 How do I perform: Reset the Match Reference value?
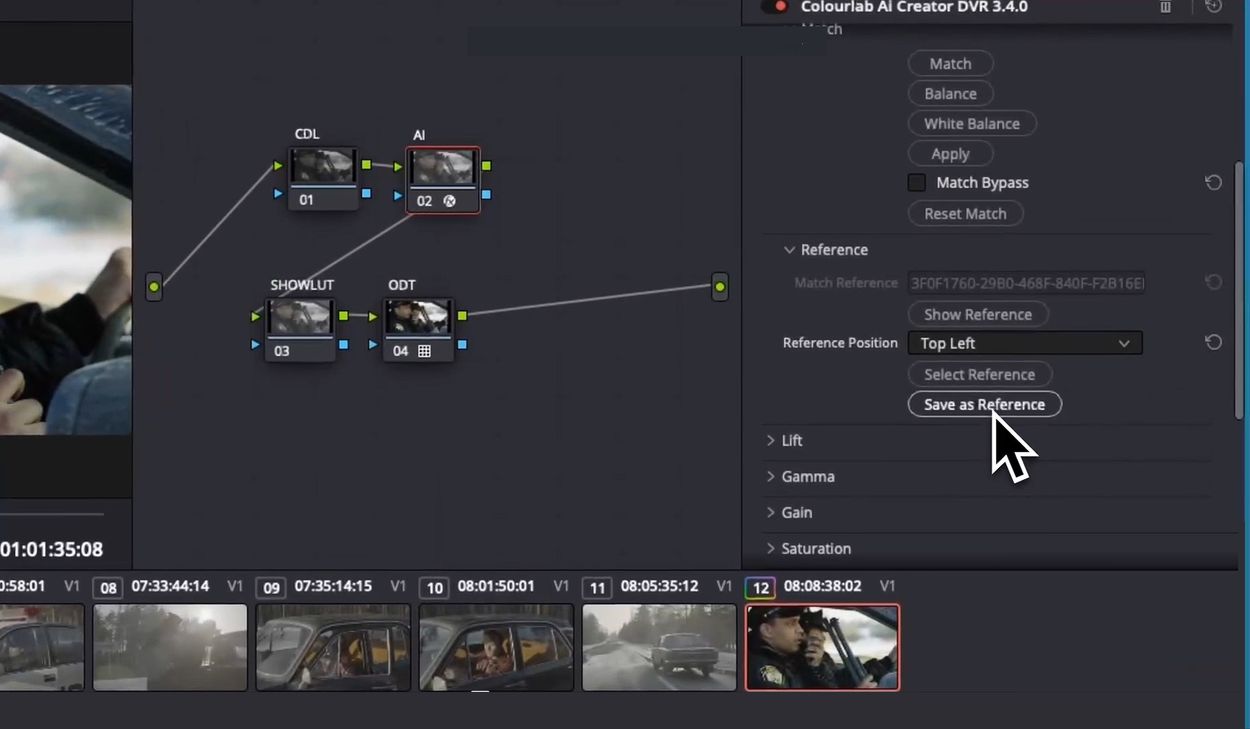click(x=1213, y=283)
